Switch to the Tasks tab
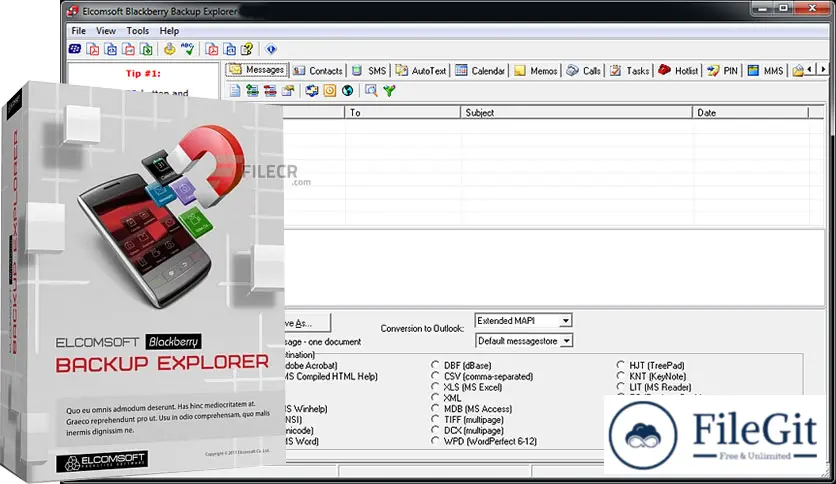836x484 pixels. coord(629,70)
